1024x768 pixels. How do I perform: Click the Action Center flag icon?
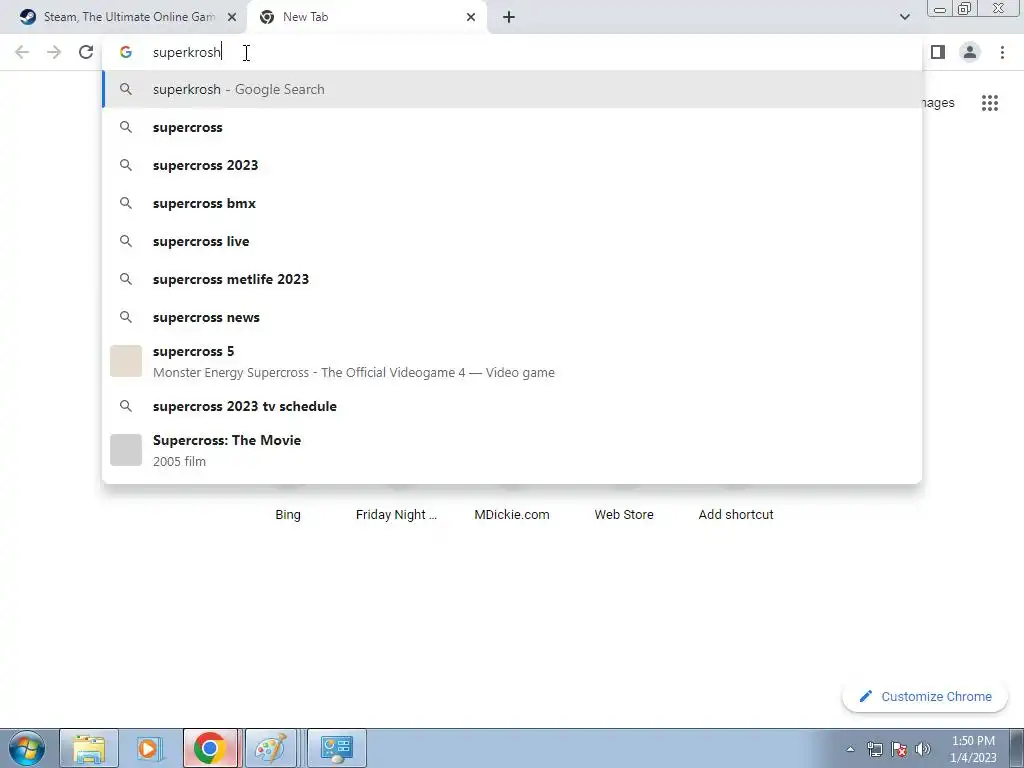pyautogui.click(x=899, y=749)
